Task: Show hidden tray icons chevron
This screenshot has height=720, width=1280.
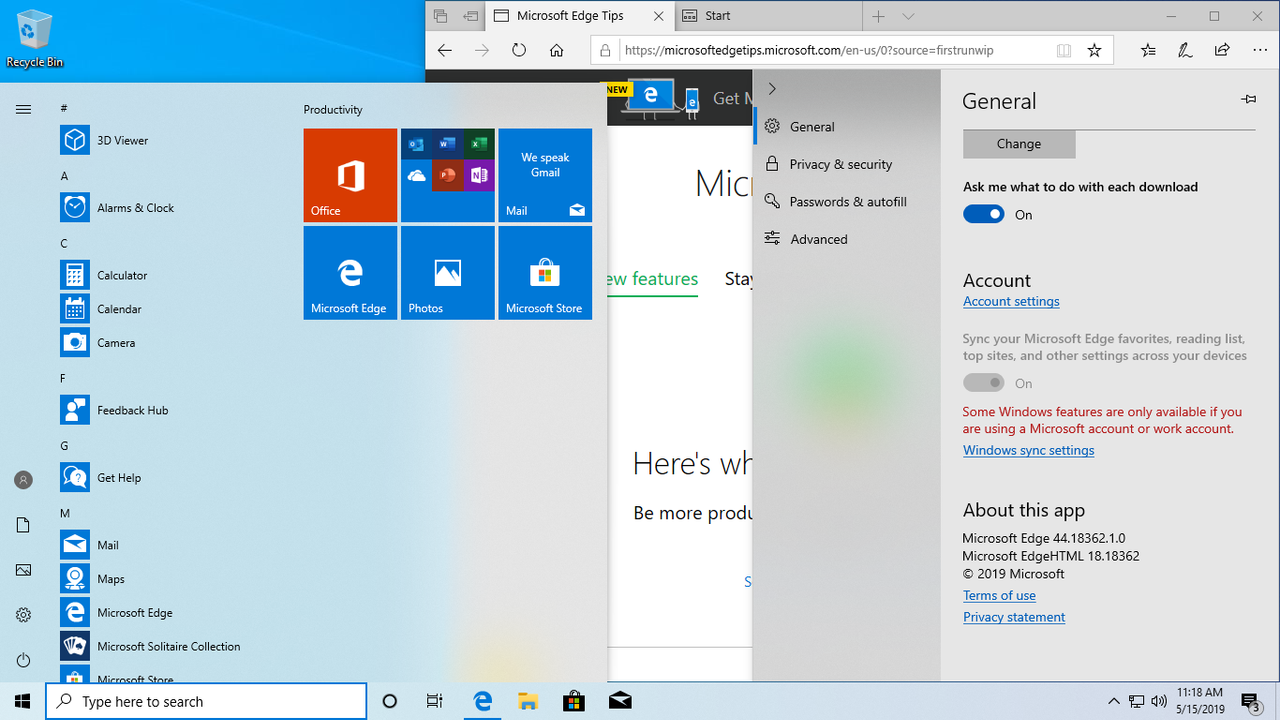Action: click(1114, 701)
